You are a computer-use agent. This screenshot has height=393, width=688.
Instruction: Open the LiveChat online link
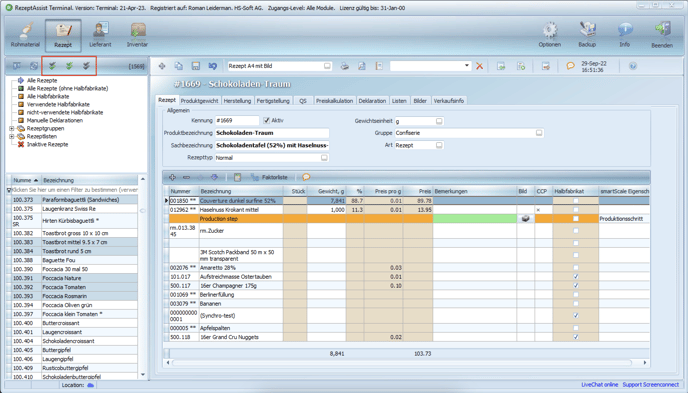point(600,385)
